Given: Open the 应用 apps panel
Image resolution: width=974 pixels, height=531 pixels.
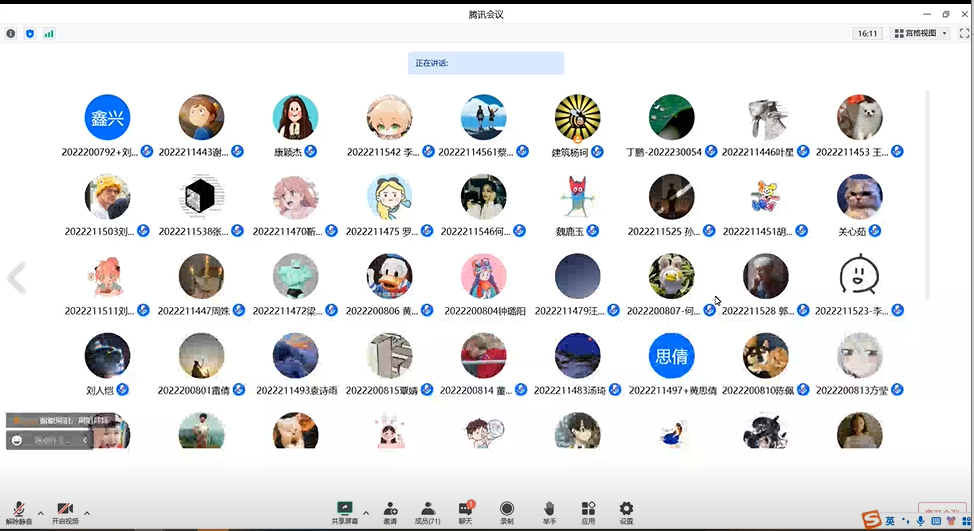Looking at the screenshot, I should [x=588, y=511].
